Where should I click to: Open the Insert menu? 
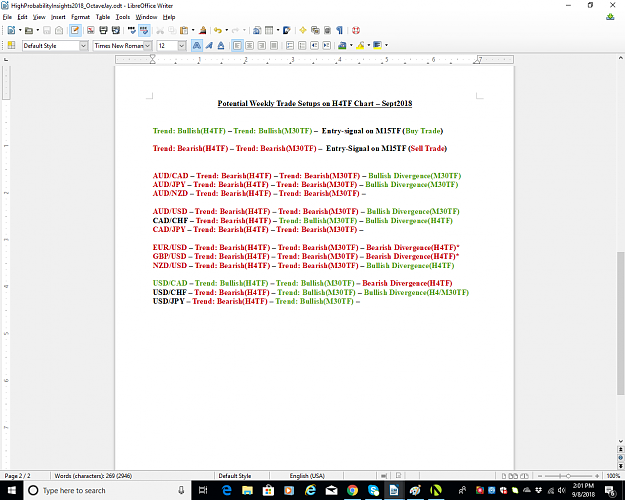pyautogui.click(x=58, y=17)
